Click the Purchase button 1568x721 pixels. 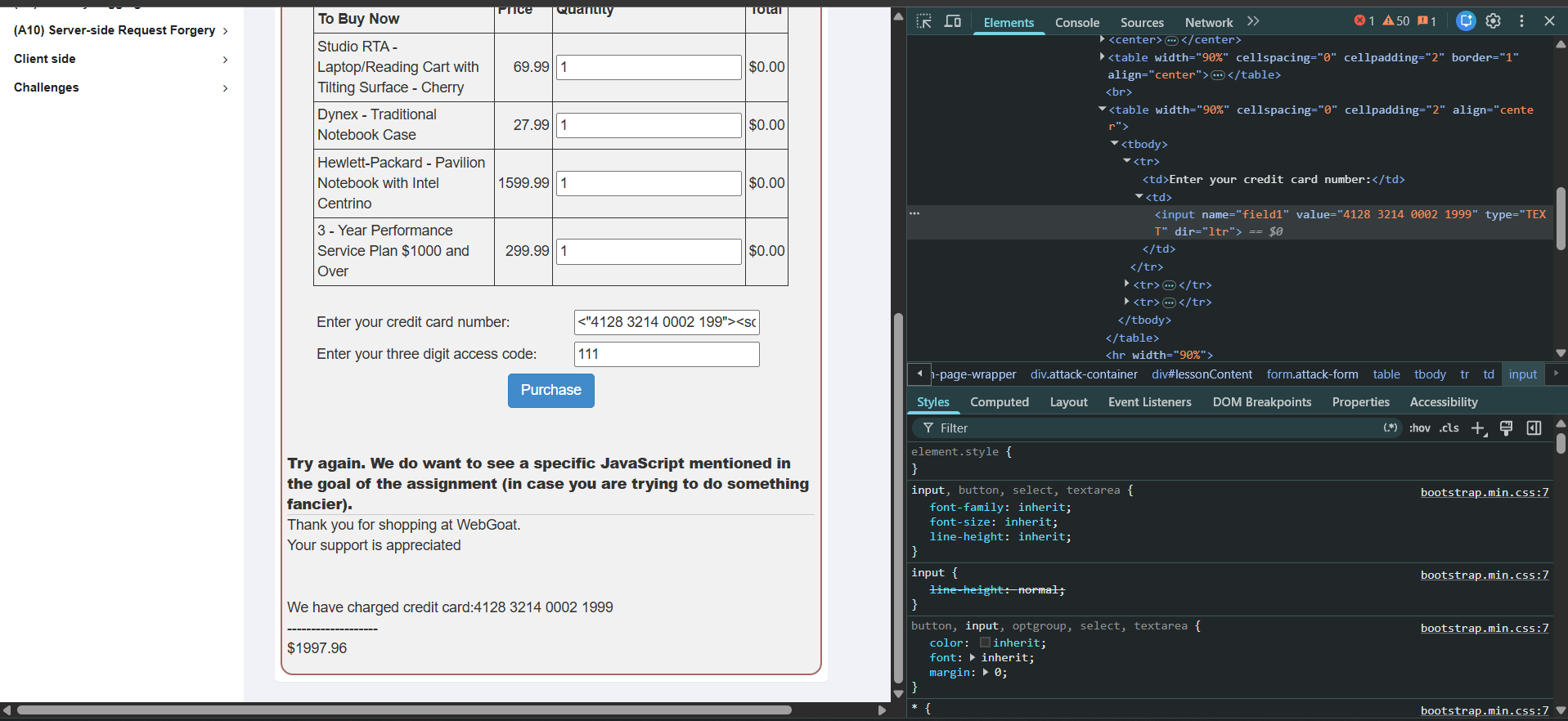tap(551, 391)
